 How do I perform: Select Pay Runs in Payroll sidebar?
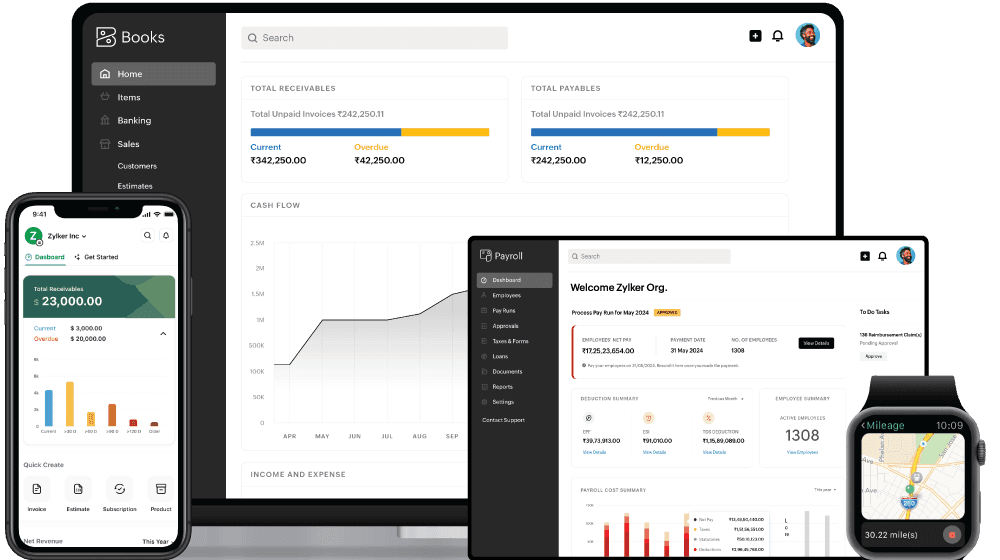(504, 311)
